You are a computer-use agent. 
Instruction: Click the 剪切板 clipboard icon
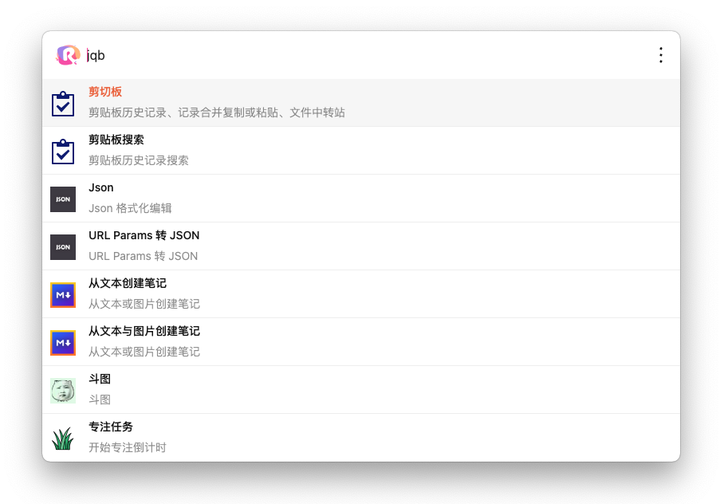[x=63, y=103]
